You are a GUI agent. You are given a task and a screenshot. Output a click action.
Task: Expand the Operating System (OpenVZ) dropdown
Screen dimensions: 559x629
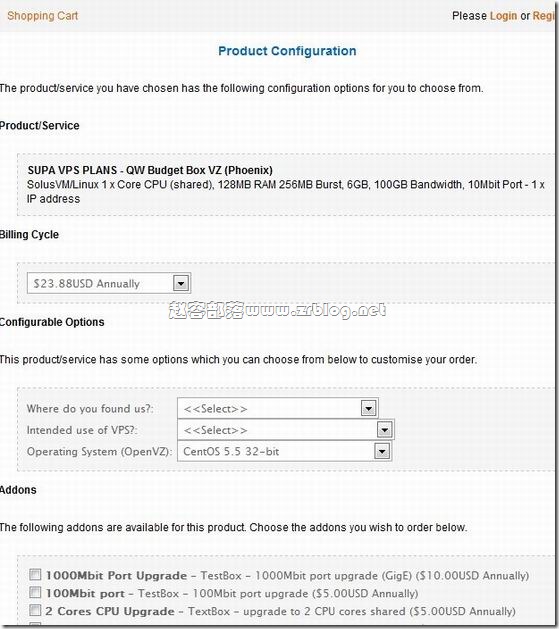[x=382, y=452]
